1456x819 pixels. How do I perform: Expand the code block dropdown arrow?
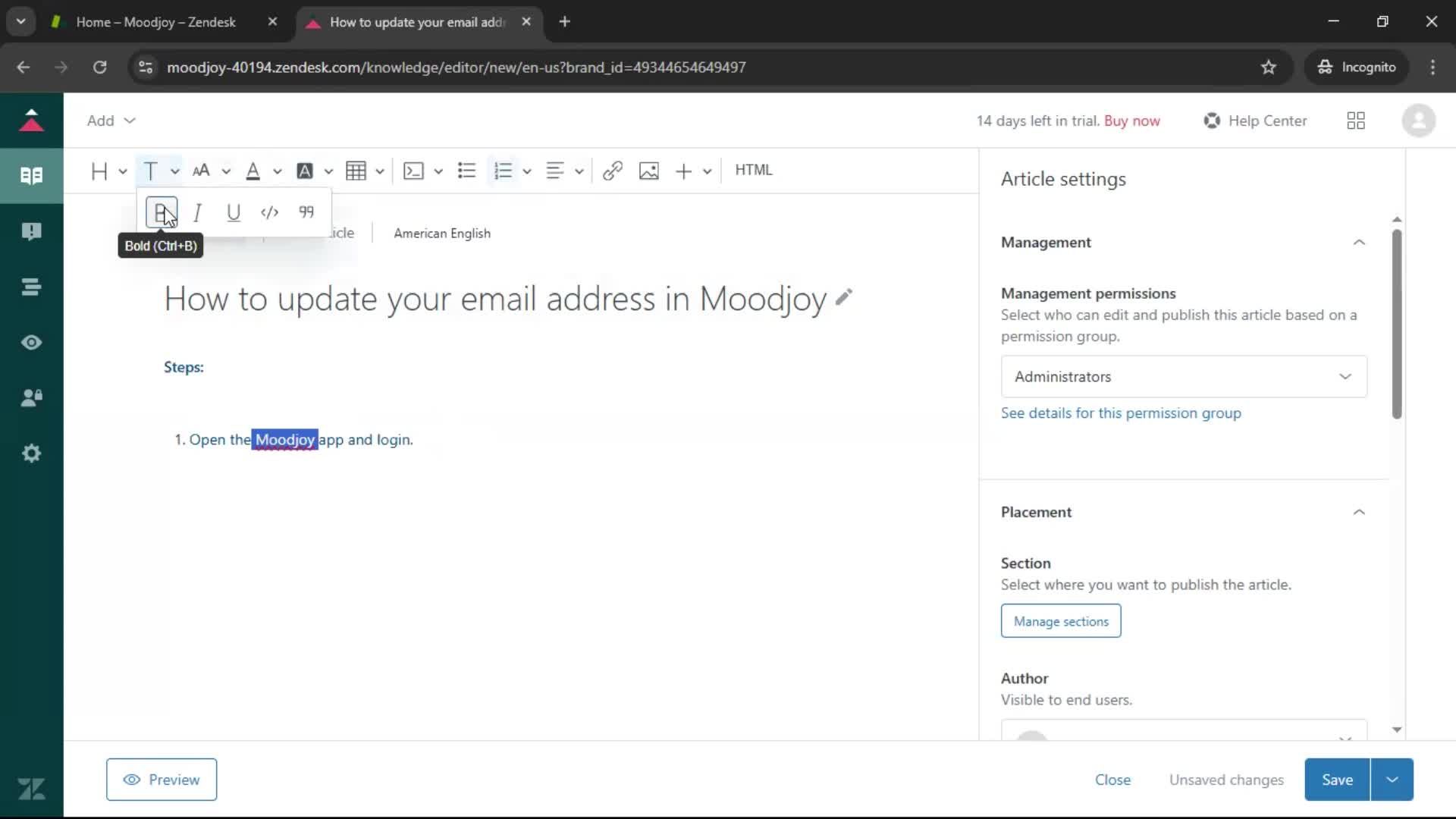tap(438, 172)
